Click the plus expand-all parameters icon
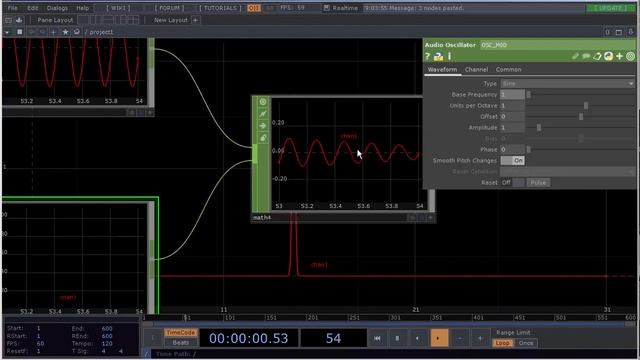Screen dimensions: 640x360 (620, 56)
